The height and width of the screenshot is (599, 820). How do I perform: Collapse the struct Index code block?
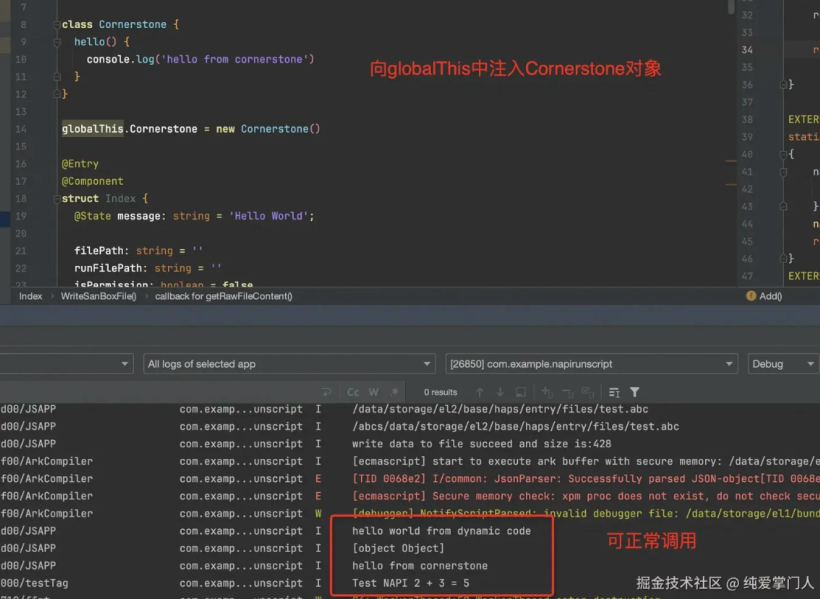coord(57,199)
